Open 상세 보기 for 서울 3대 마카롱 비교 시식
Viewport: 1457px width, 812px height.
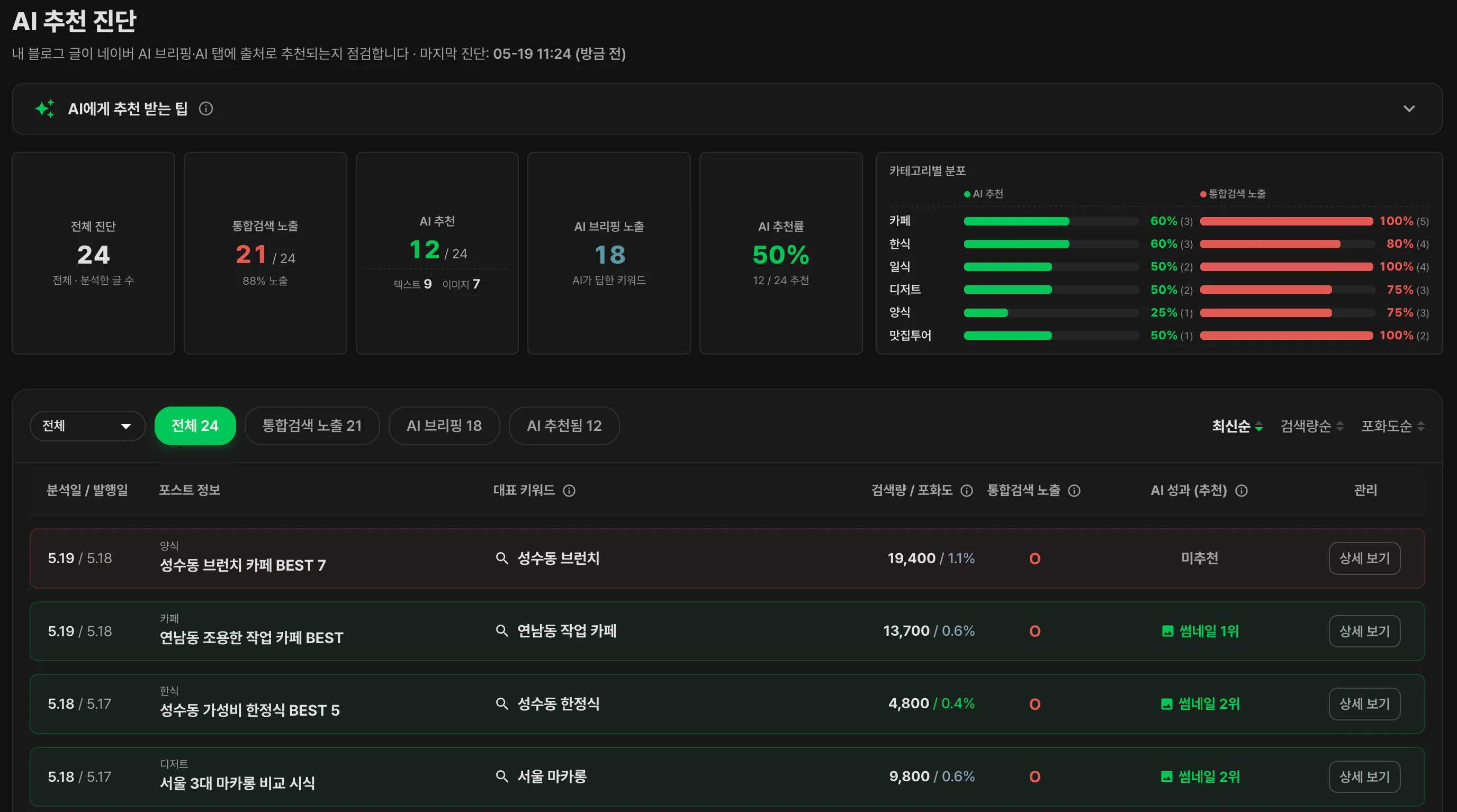coord(1364,777)
